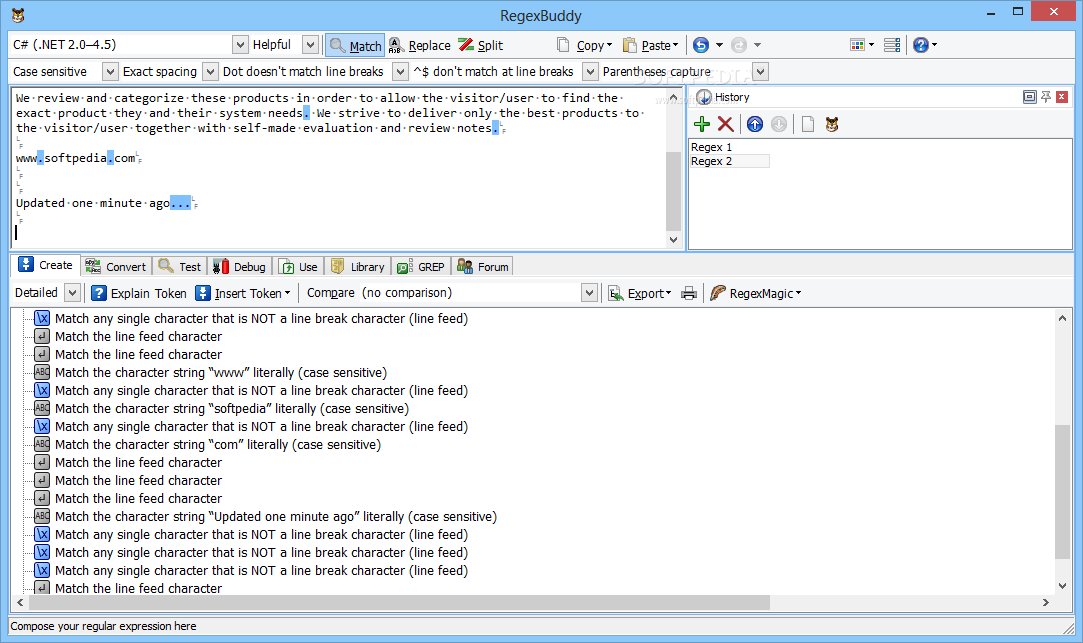
Task: Switch to the Convert tab
Action: [x=116, y=267]
